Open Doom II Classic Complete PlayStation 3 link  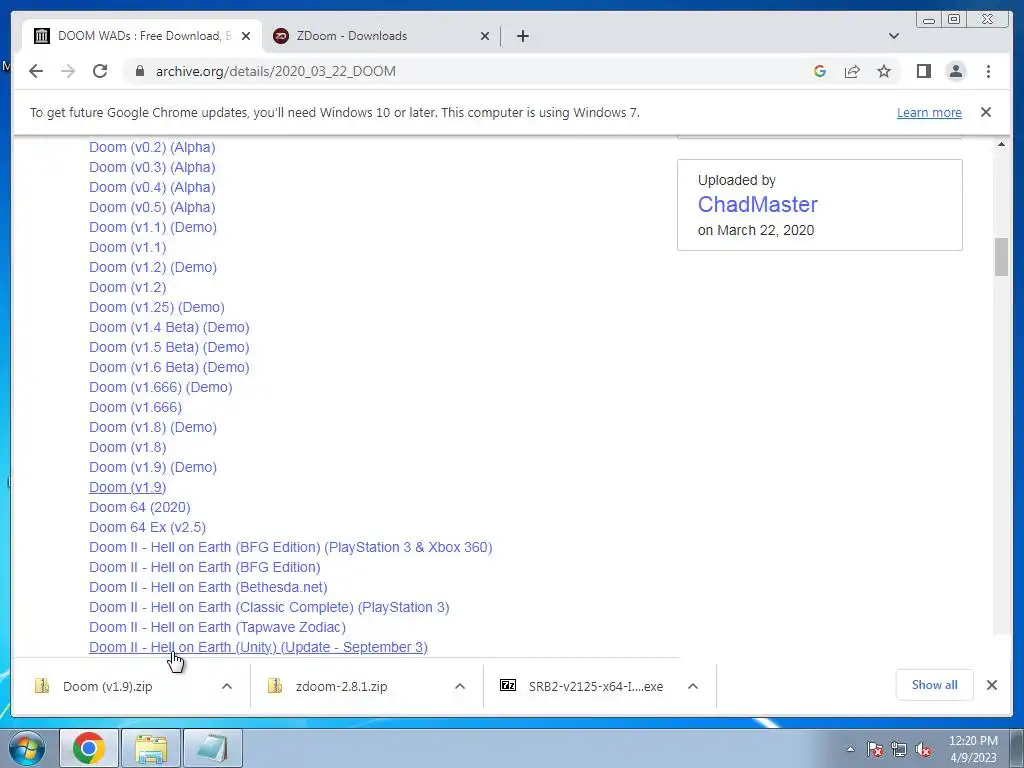[269, 607]
